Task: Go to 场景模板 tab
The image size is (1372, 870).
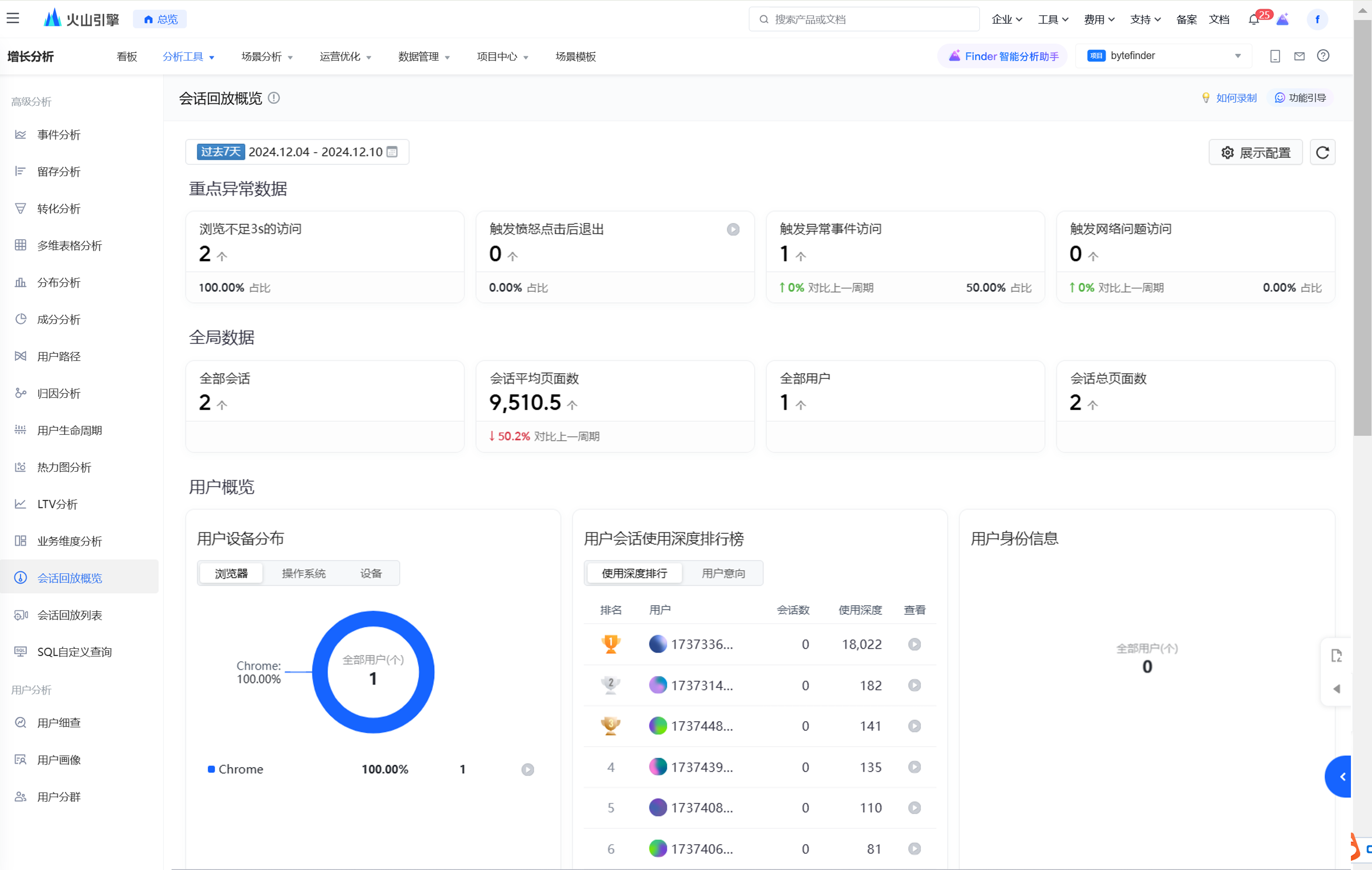Action: click(x=575, y=56)
